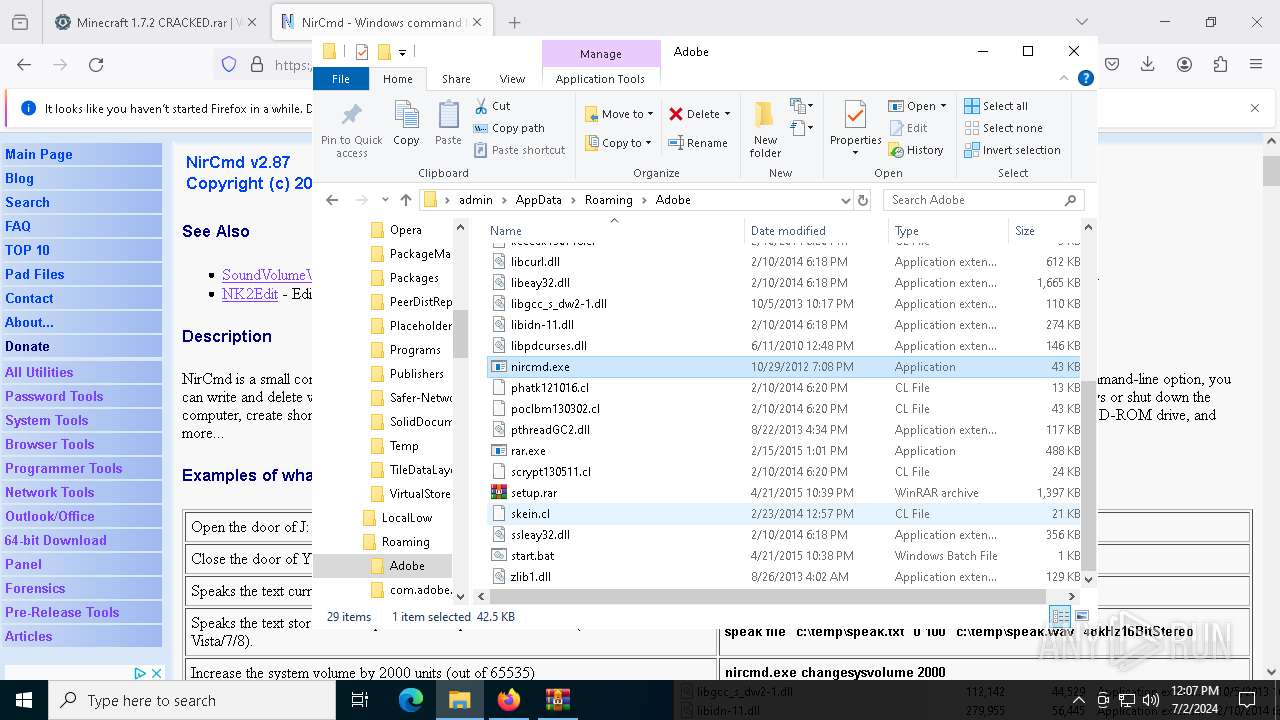Rename the selected nircmd.exe file
The image size is (1280, 720).
click(698, 143)
